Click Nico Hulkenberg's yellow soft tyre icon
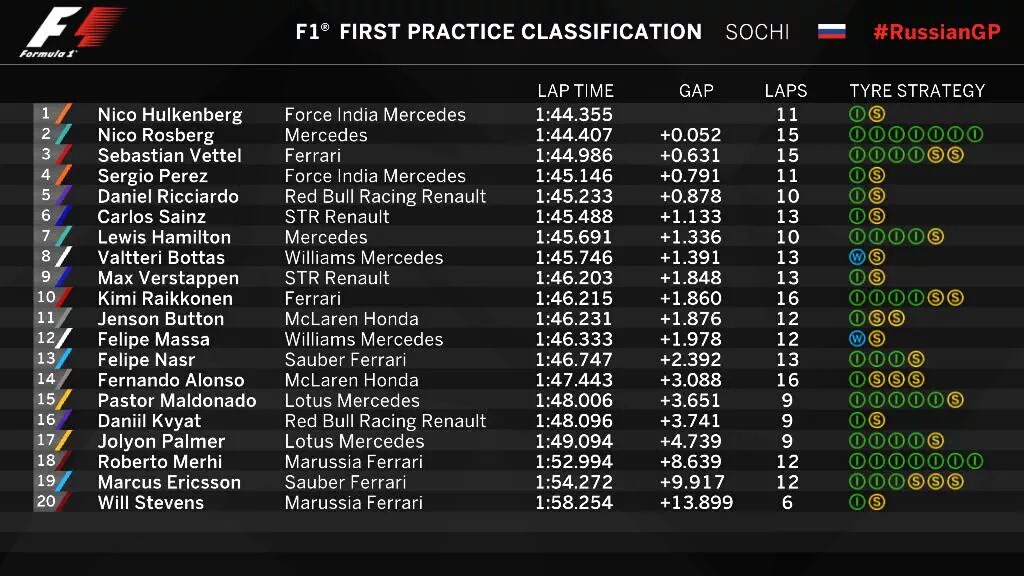1024x576 pixels. [x=877, y=115]
